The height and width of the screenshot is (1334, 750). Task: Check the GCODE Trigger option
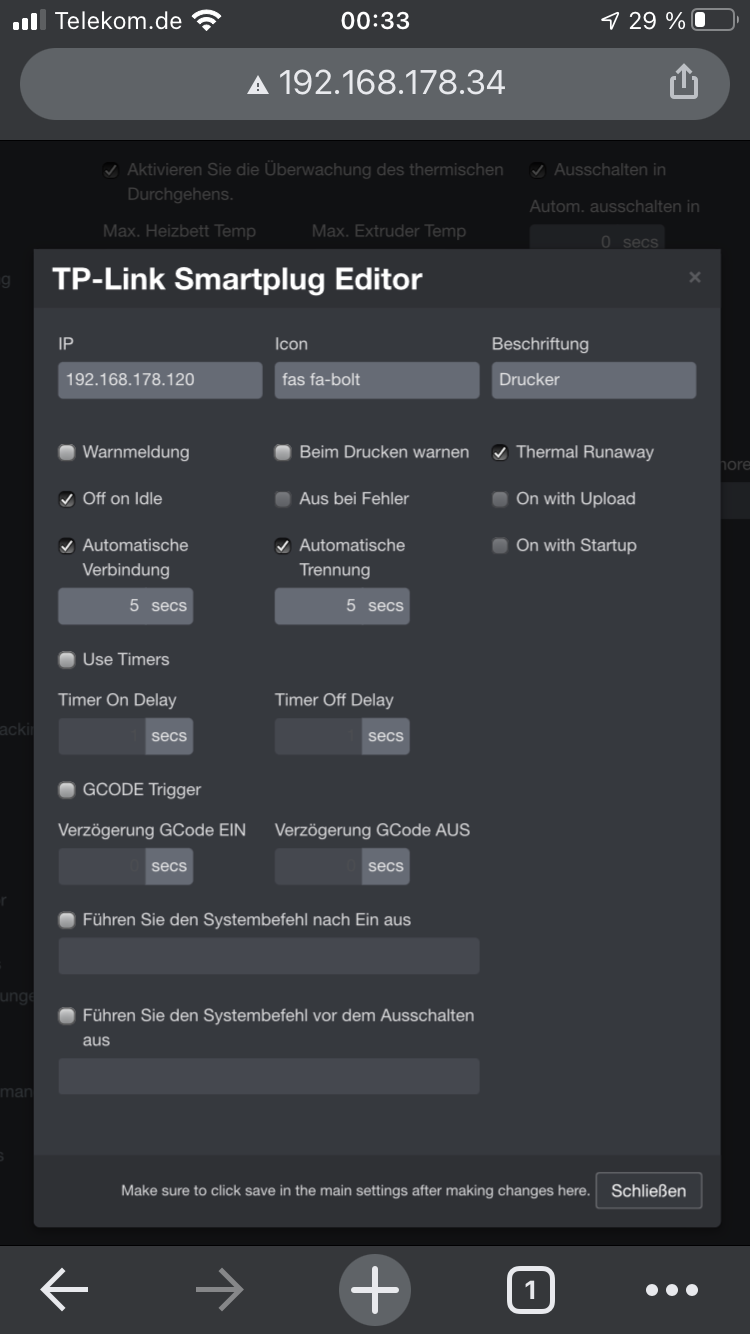(67, 790)
